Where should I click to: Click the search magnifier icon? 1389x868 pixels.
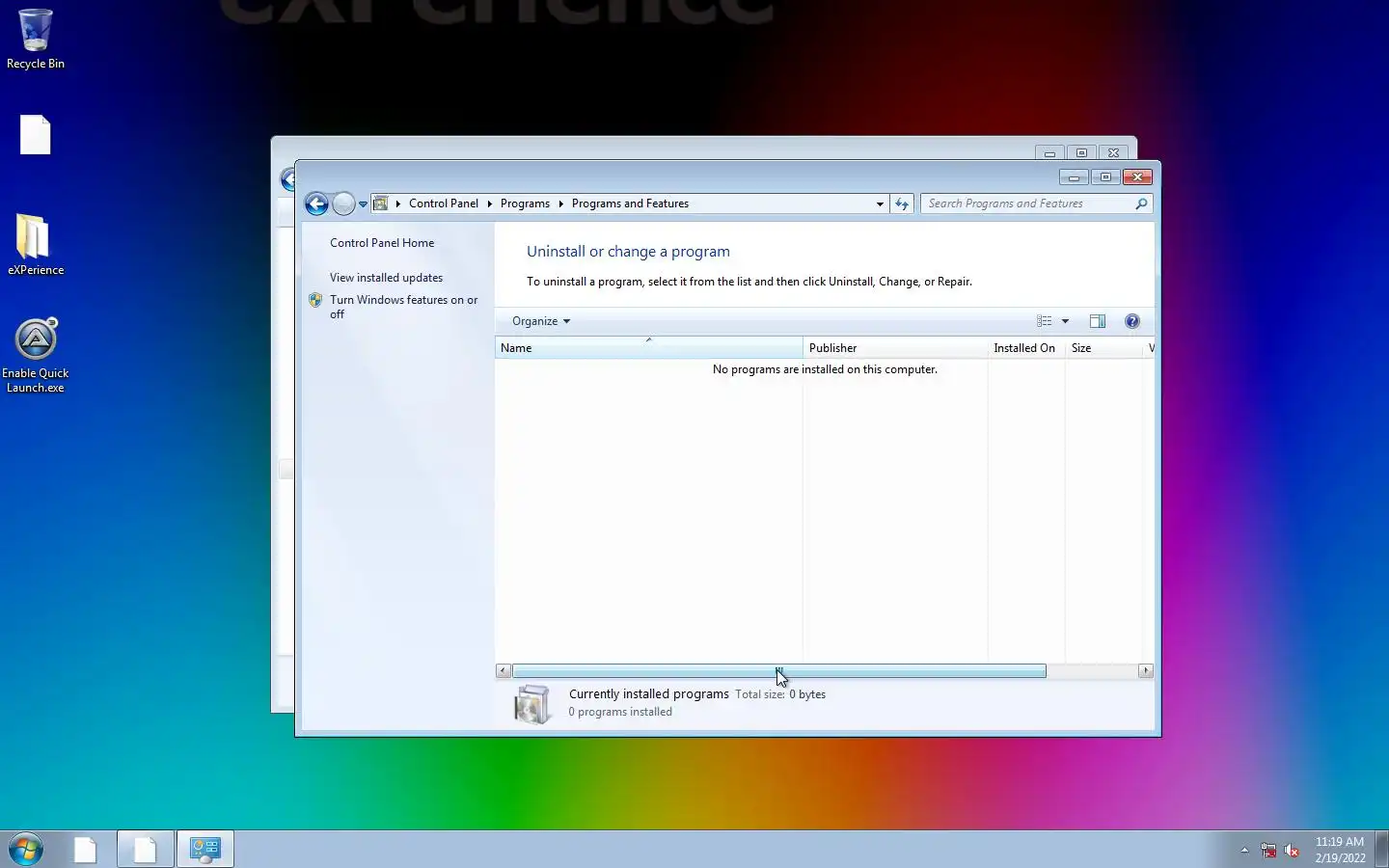point(1142,203)
